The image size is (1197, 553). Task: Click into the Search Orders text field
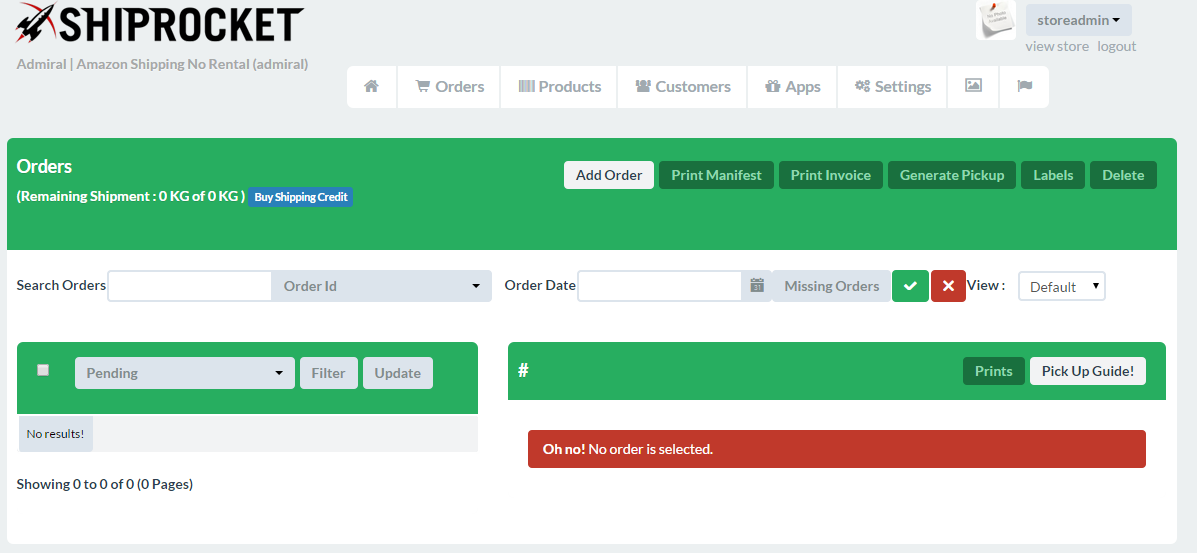189,286
